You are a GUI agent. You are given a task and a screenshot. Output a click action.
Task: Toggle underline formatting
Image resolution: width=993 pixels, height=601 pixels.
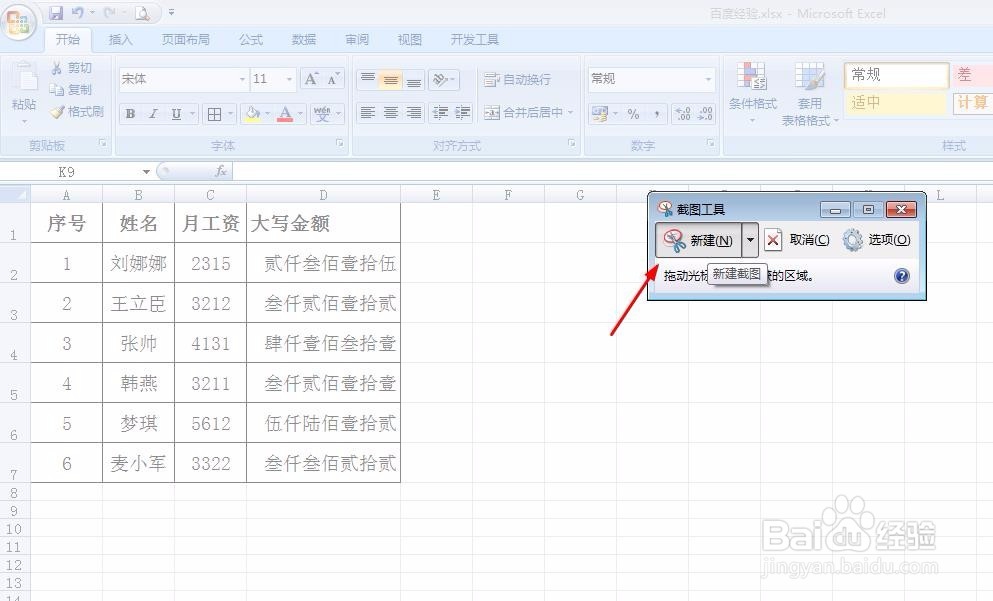[176, 114]
